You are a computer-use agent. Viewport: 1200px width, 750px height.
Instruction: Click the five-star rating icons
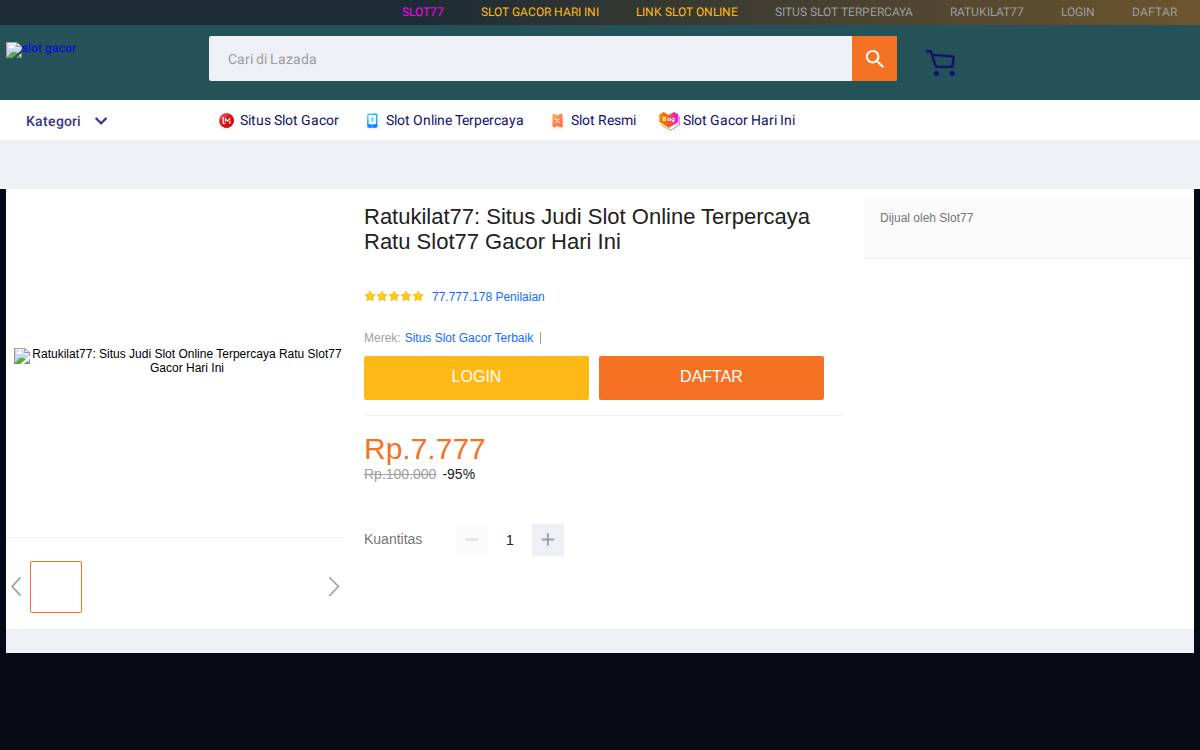pyautogui.click(x=394, y=297)
